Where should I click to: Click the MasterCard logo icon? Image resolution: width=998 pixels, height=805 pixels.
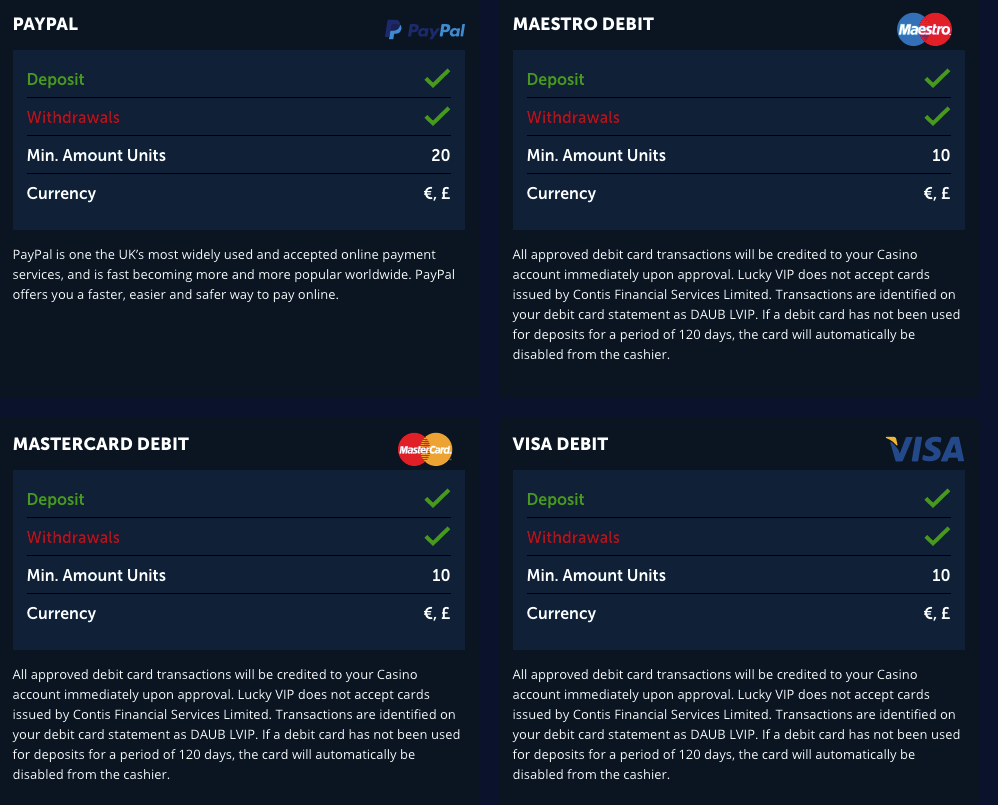(x=425, y=449)
